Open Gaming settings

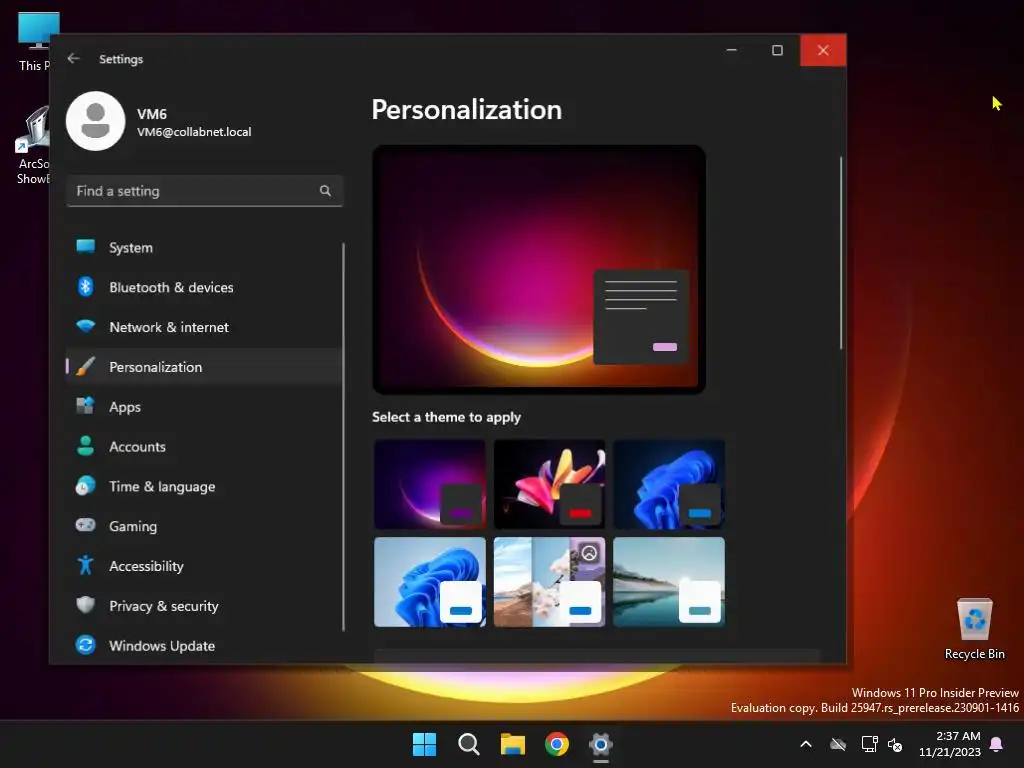pos(204,526)
